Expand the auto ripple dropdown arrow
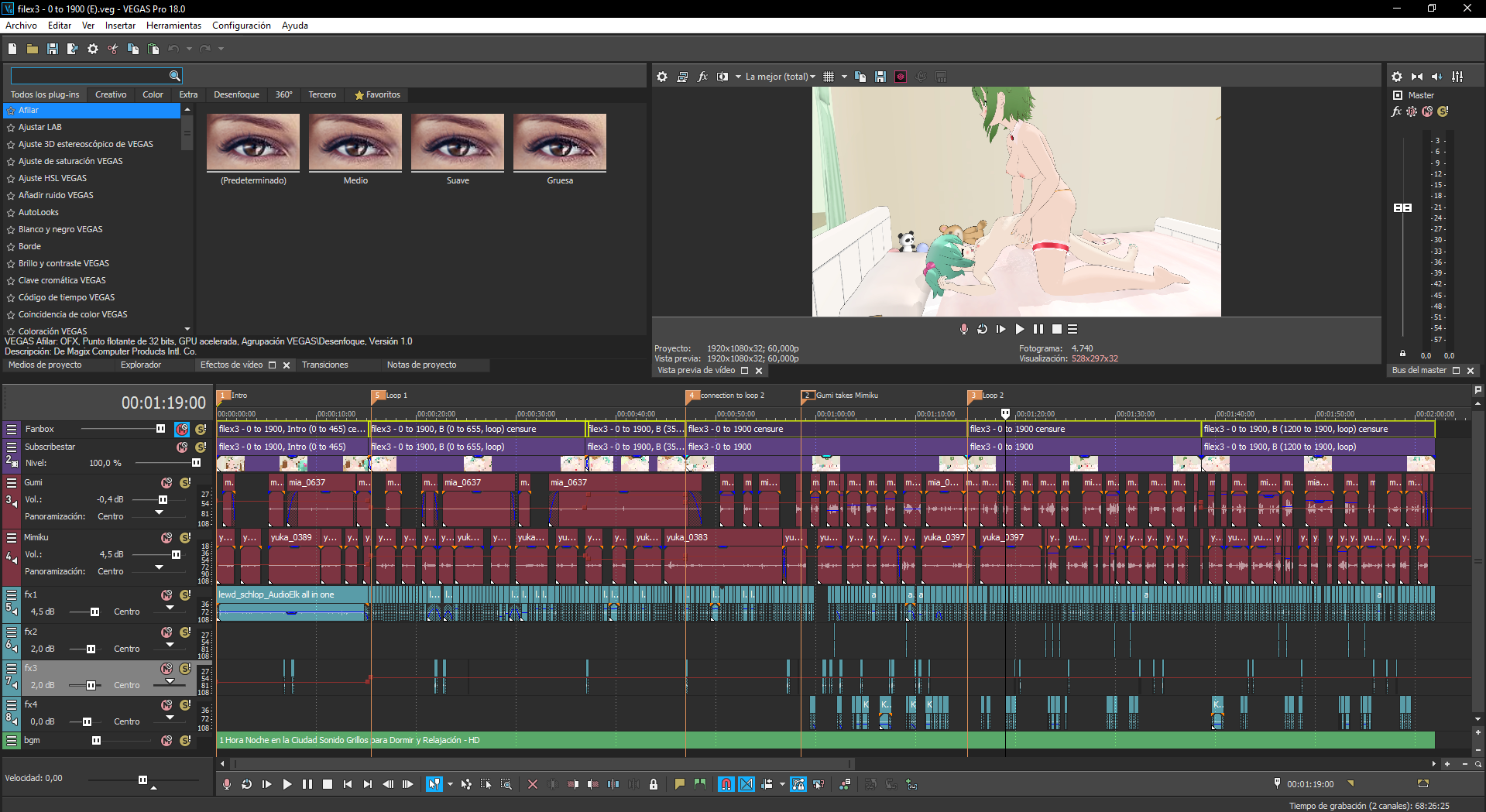Viewport: 1486px width, 812px height. (x=782, y=784)
